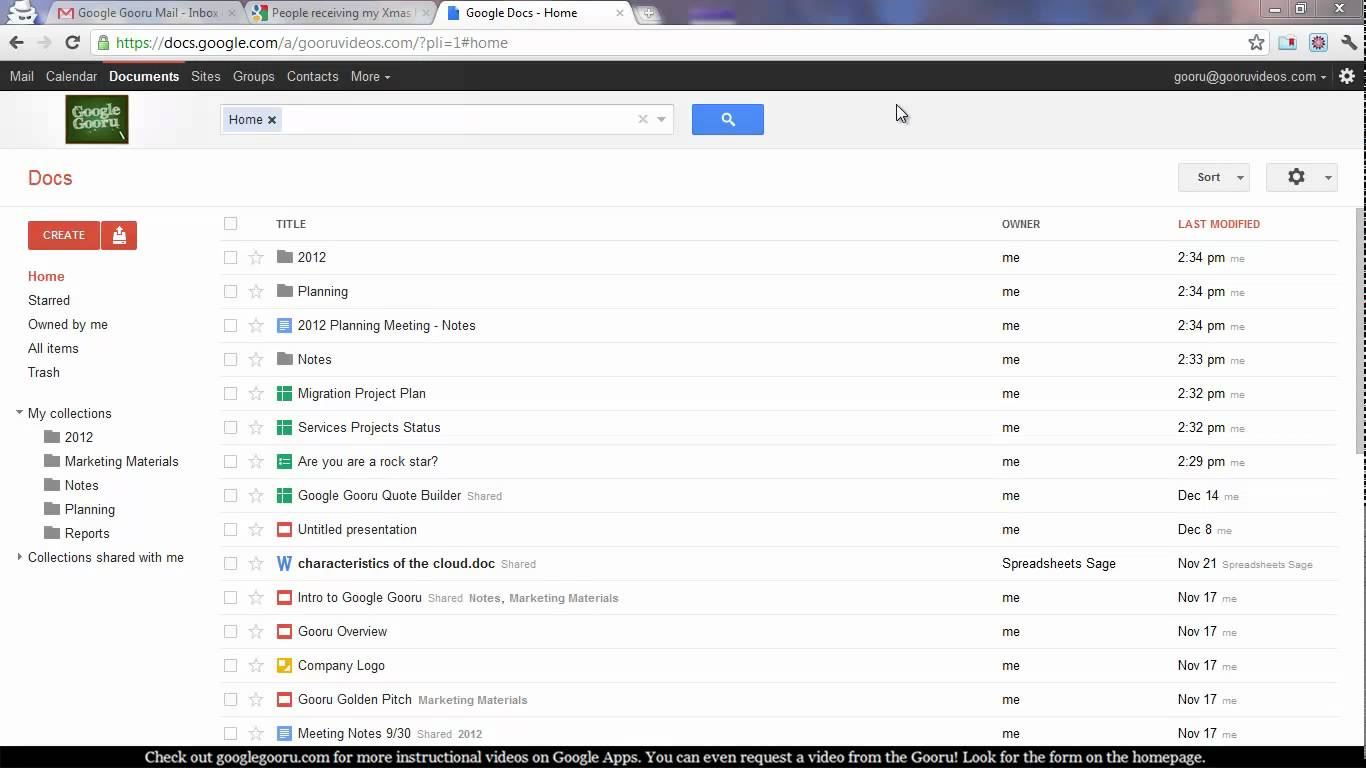Expand Collections shared with me
This screenshot has height=768, width=1366.
point(19,557)
